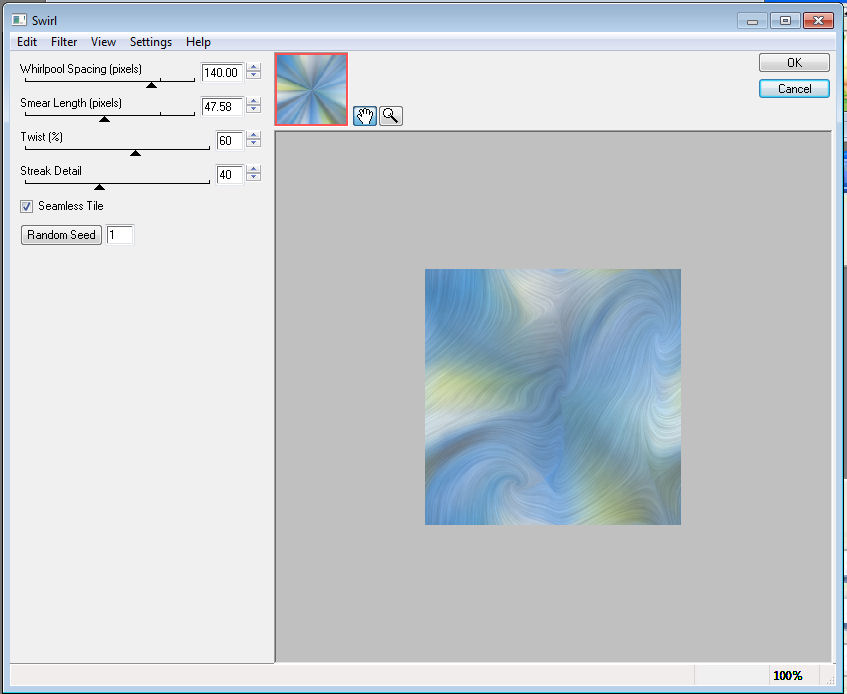Image resolution: width=847 pixels, height=694 pixels.
Task: Open the View menu
Action: pos(103,42)
